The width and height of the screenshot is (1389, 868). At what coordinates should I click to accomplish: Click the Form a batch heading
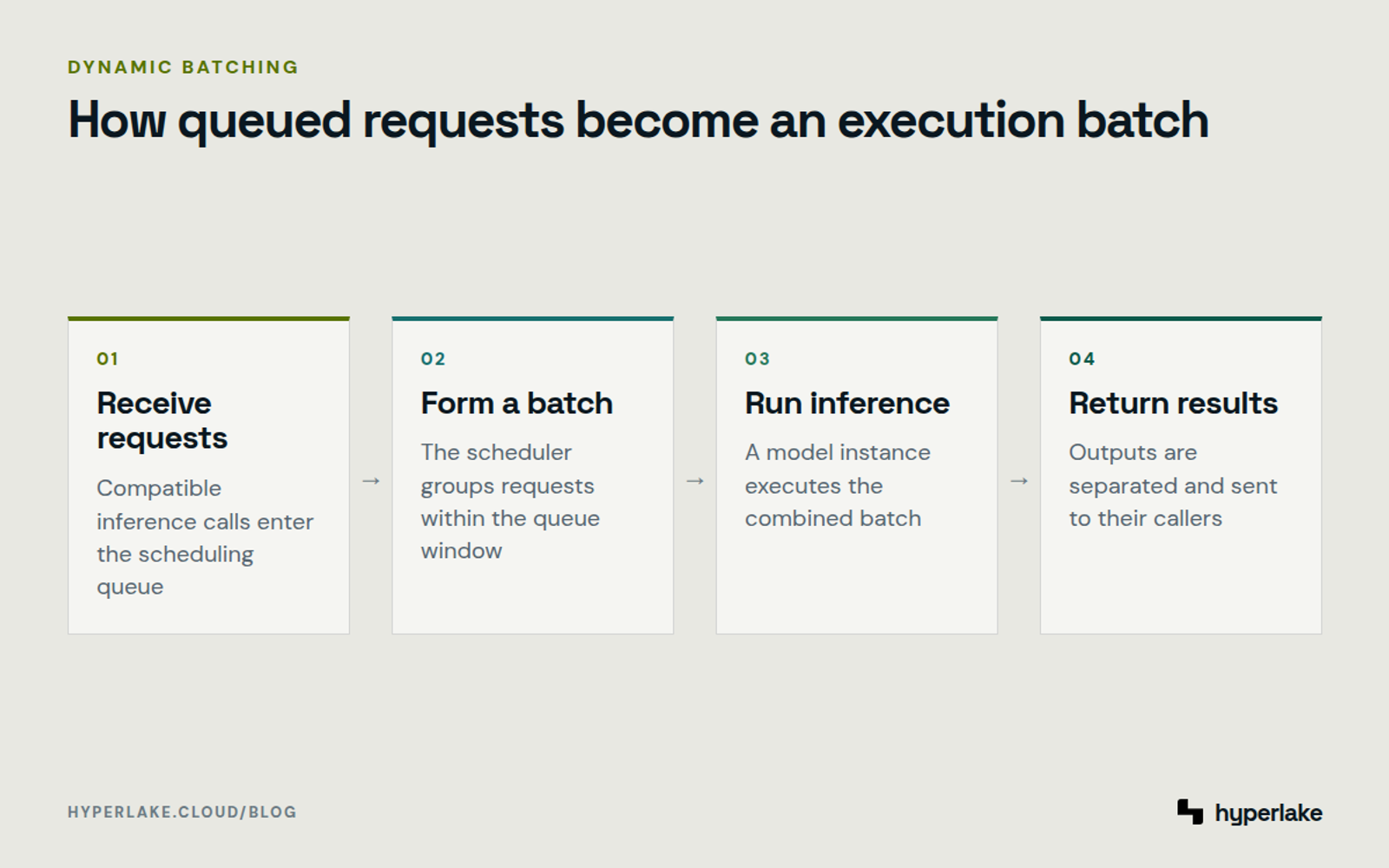click(517, 404)
